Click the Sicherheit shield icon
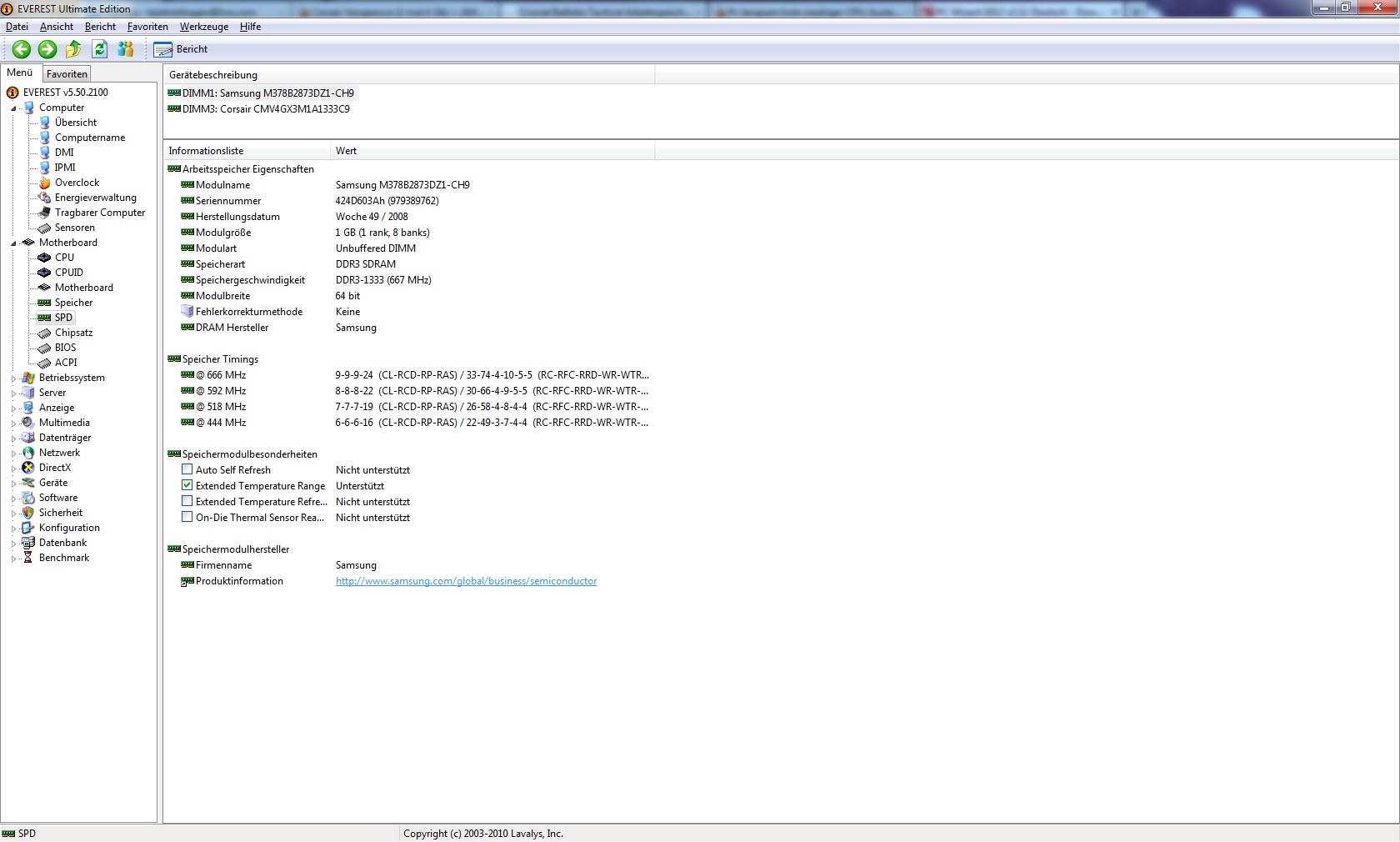Viewport: 1400px width, 842px height. pyautogui.click(x=28, y=513)
